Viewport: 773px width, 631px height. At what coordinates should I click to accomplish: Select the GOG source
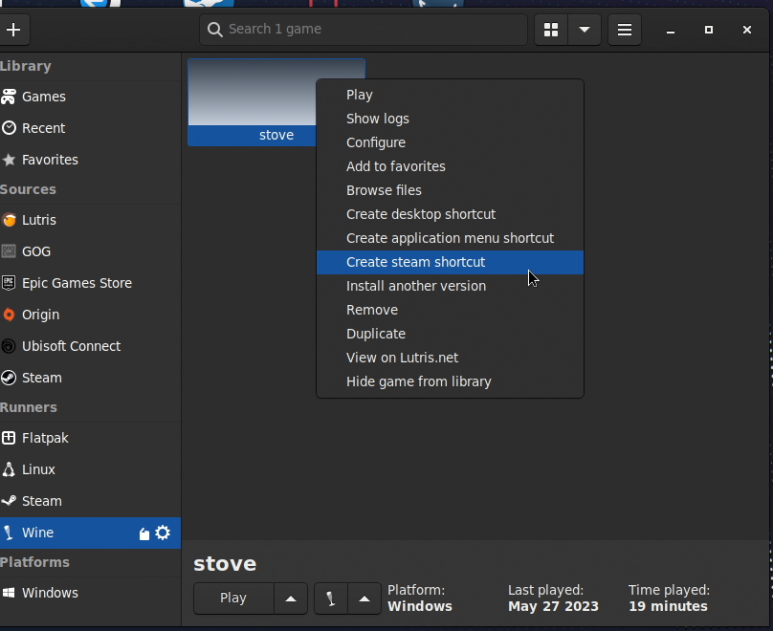tap(90, 251)
